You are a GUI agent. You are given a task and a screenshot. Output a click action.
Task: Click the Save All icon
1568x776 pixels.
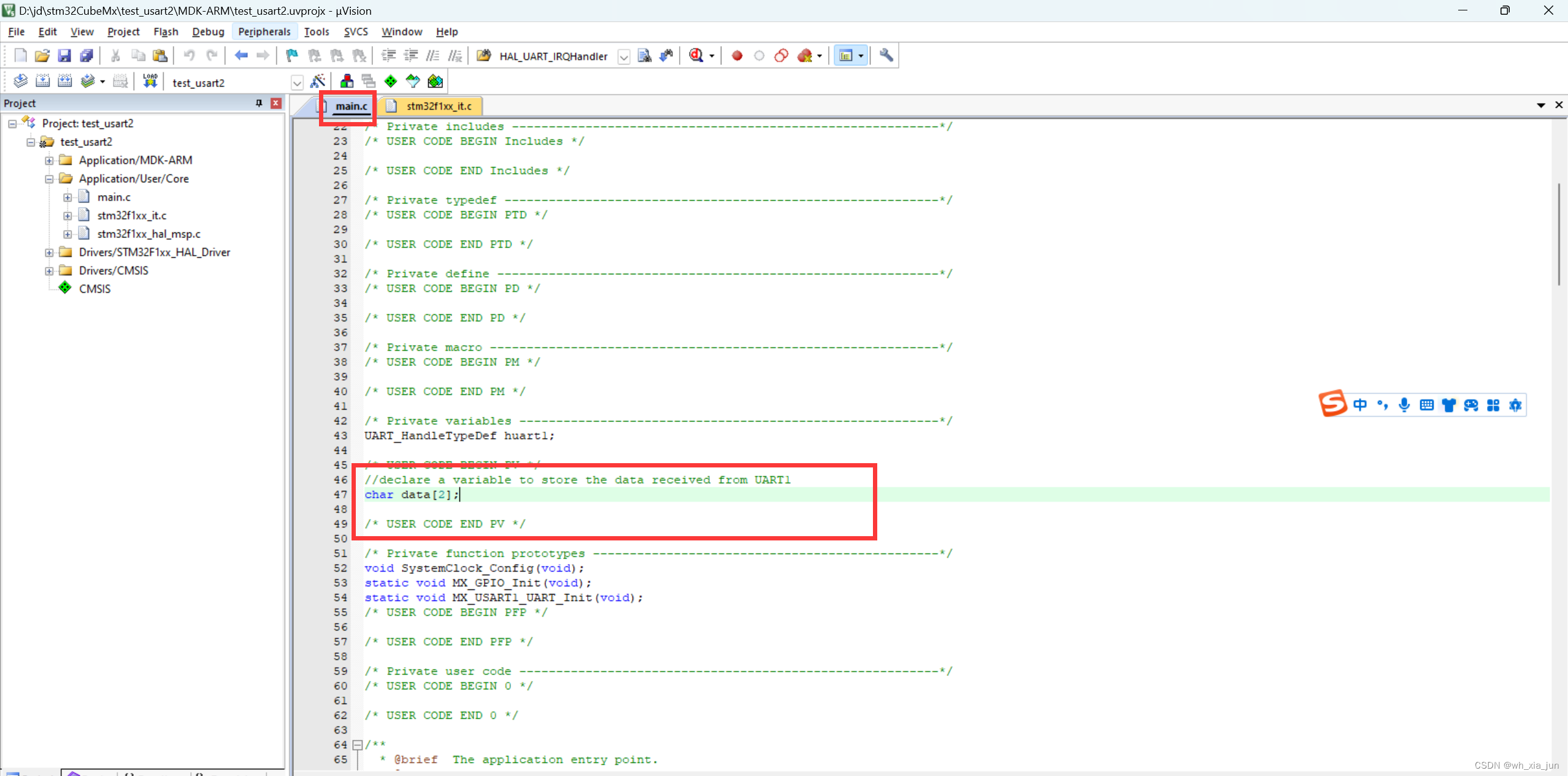(x=86, y=56)
